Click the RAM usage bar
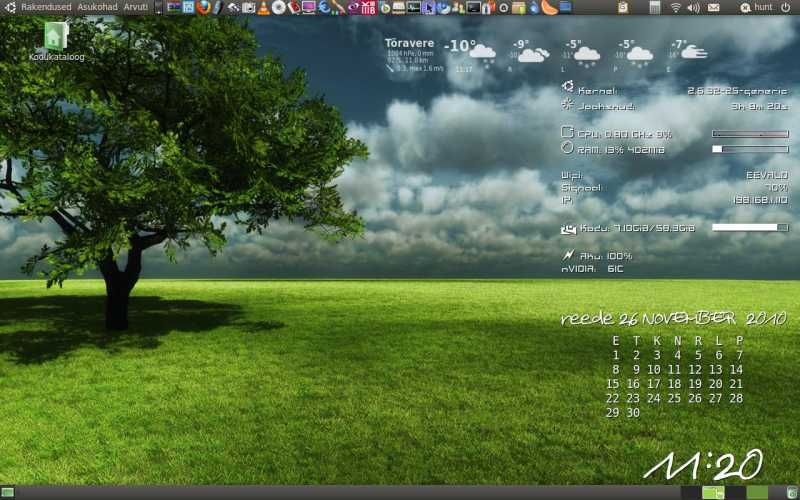Viewport: 800px width, 500px height. pos(750,149)
